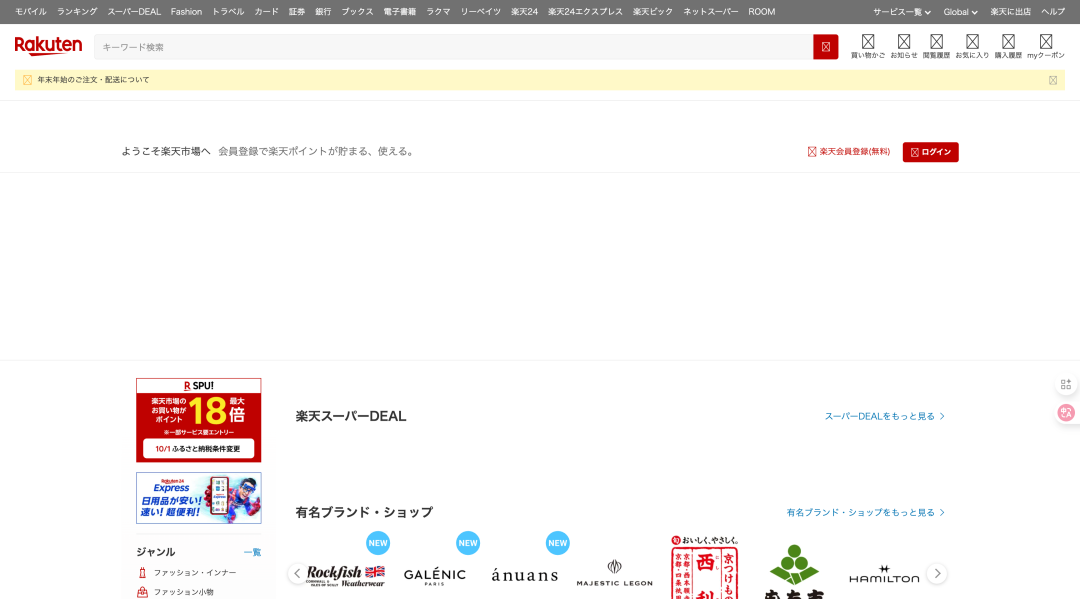Click the 楽天スーパーDEAL heading
Viewport: 1080px width, 599px height.
coord(351,417)
